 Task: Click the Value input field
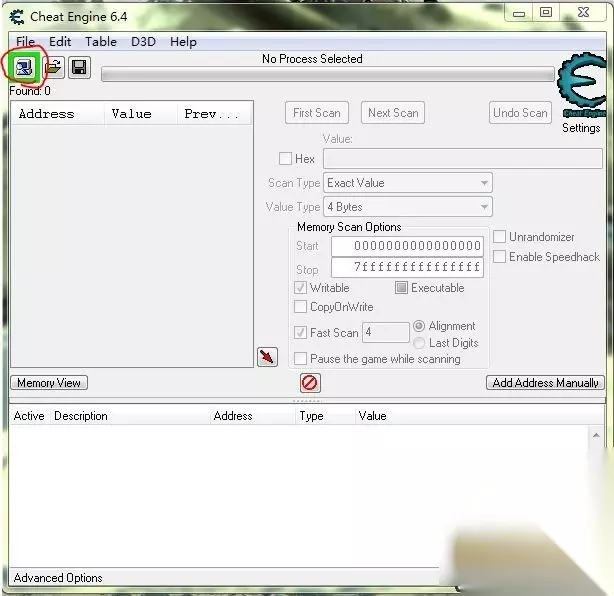(463, 159)
